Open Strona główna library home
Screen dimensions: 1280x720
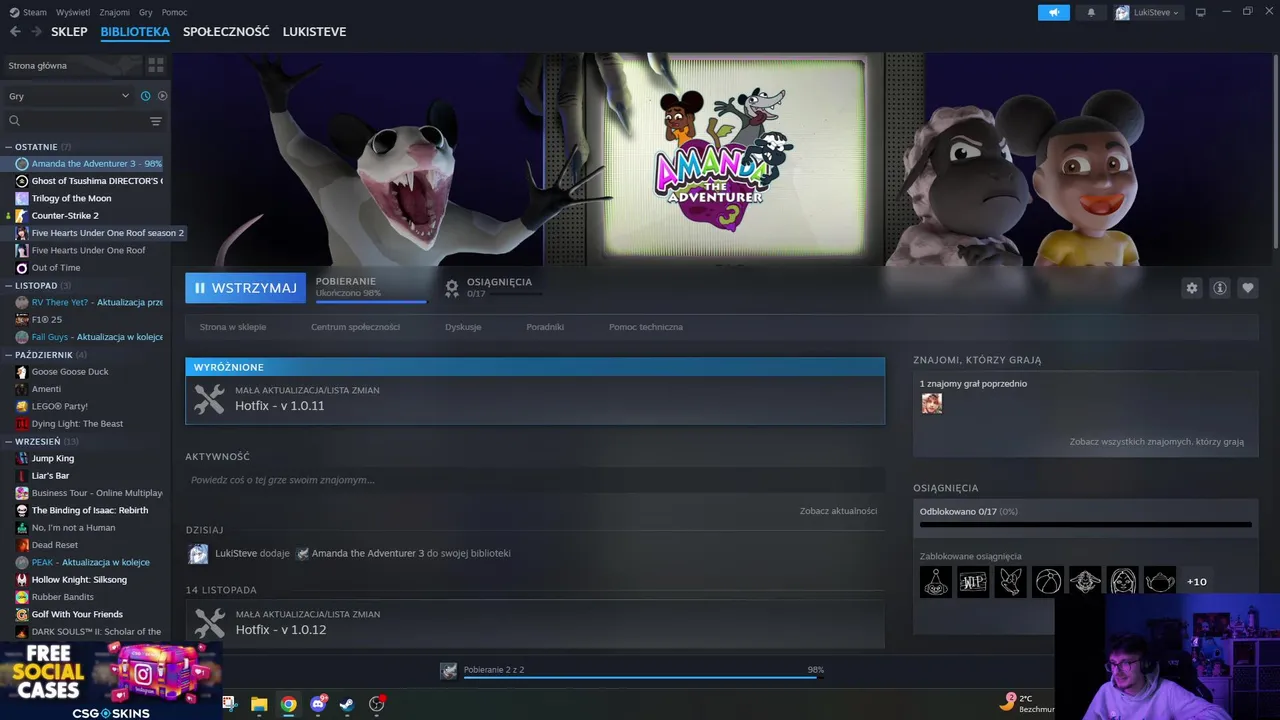point(38,65)
